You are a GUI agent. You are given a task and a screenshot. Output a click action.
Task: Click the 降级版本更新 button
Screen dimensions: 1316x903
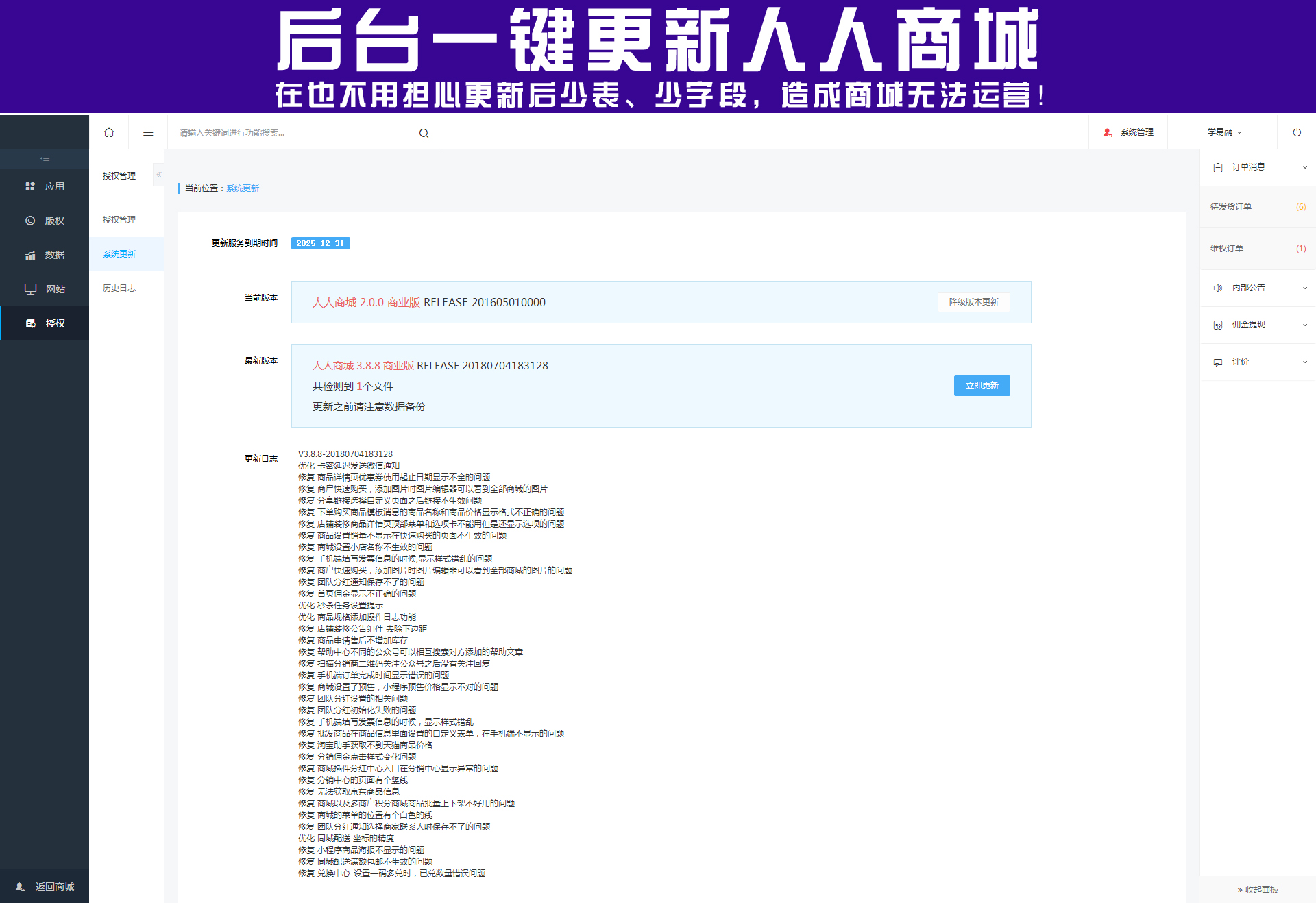pos(973,302)
